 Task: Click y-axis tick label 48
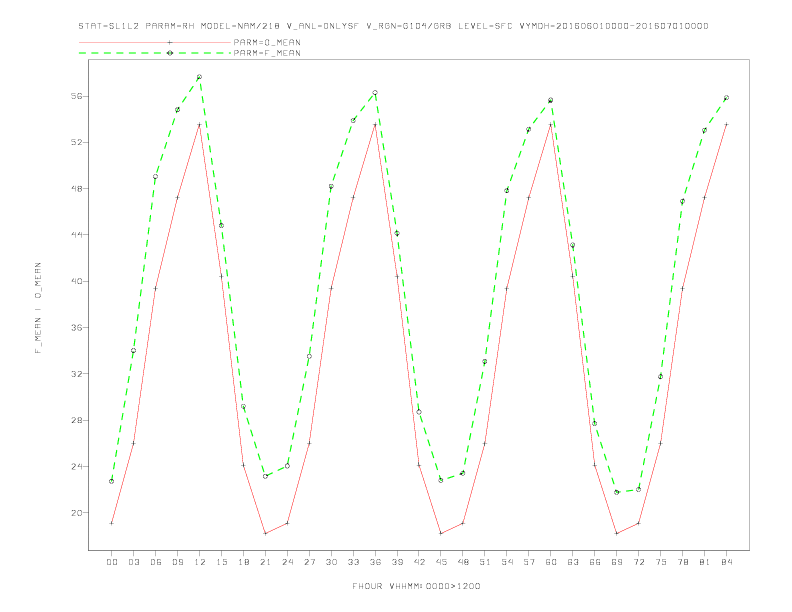[77, 188]
